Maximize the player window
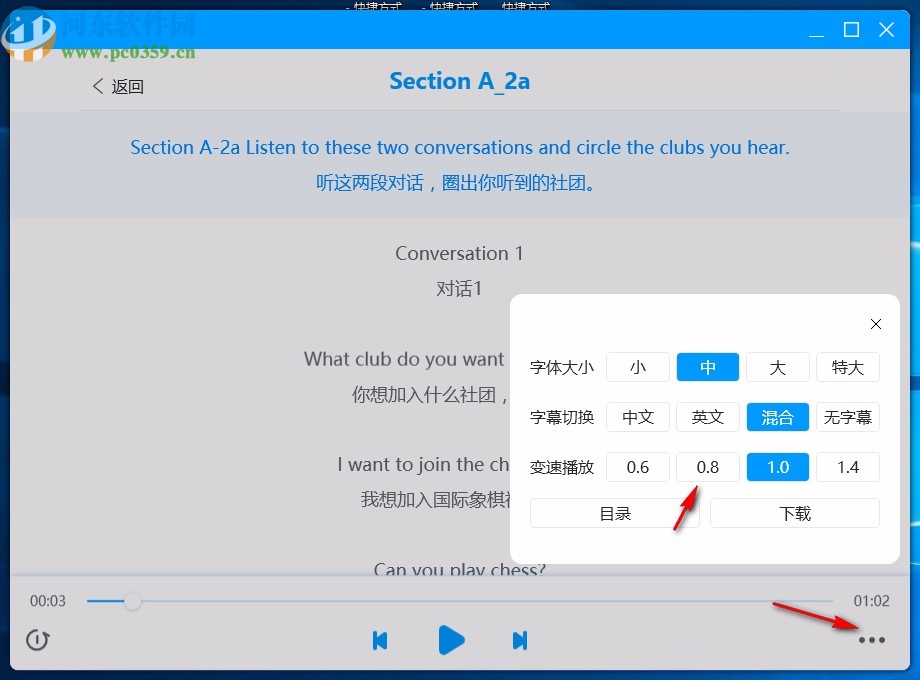The image size is (920, 680). point(851,29)
